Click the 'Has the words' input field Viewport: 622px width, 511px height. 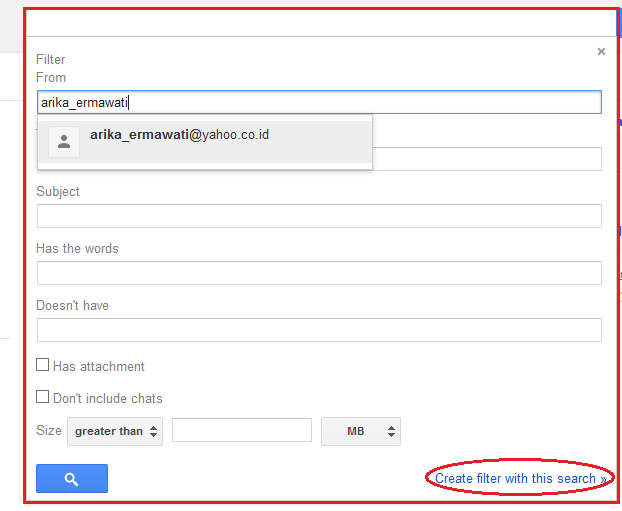319,273
